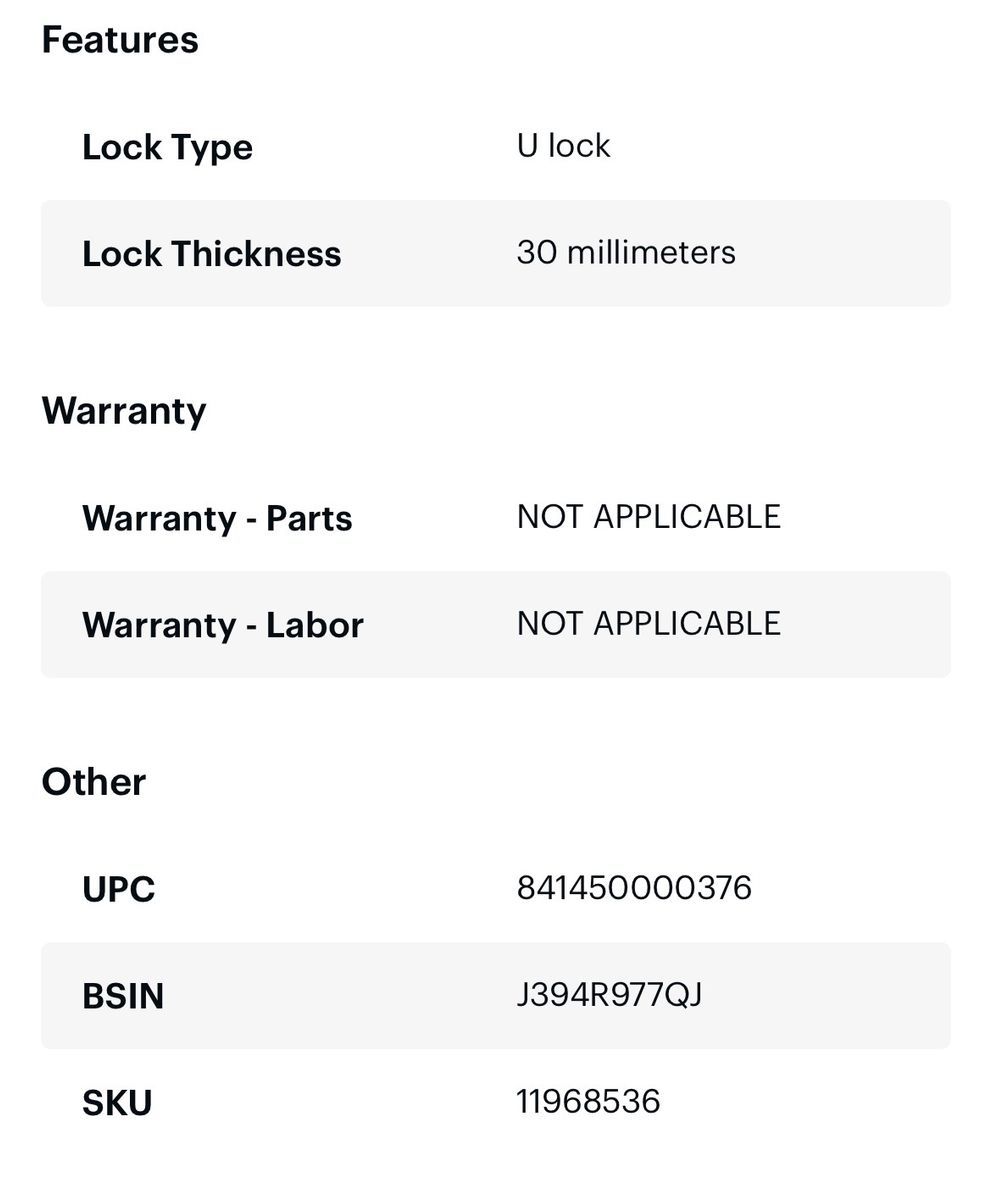
Task: Click the shaded Lock Thickness row background
Action: (x=496, y=253)
